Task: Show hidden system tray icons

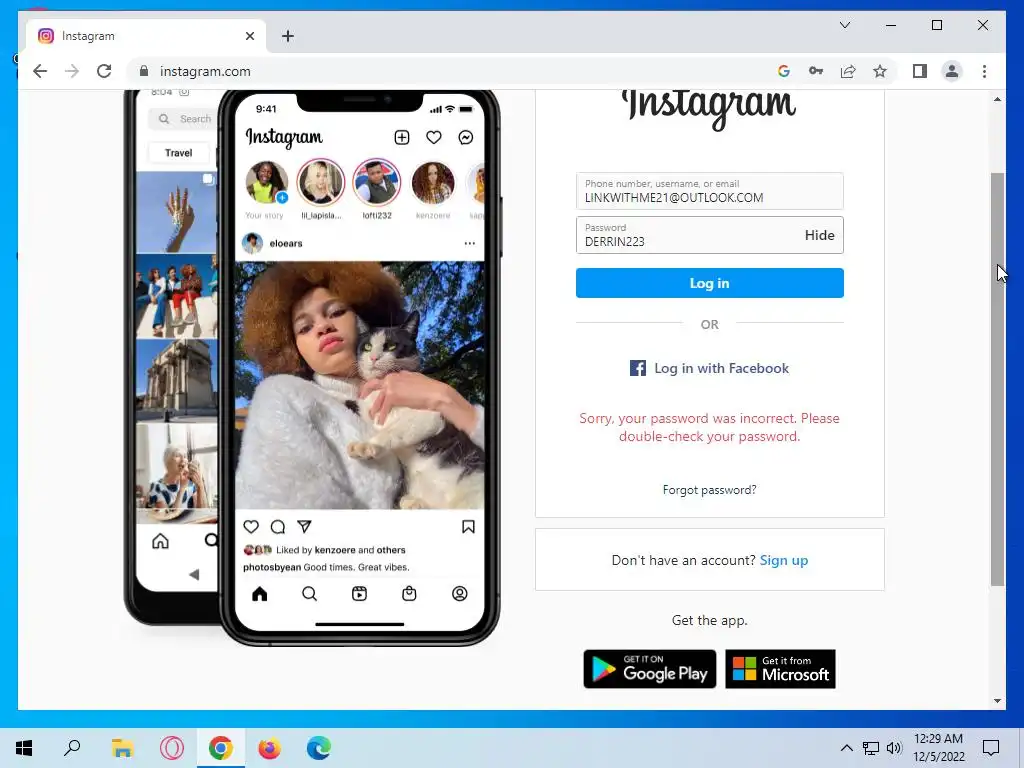Action: click(846, 748)
